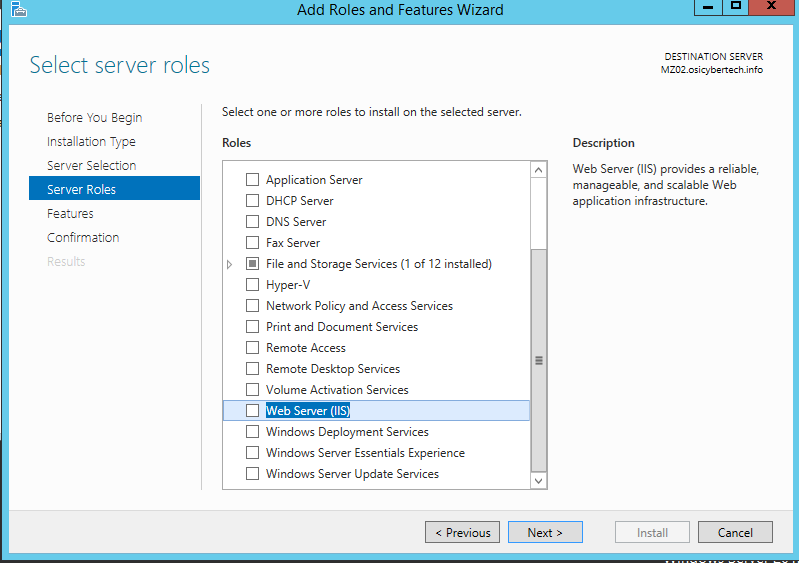This screenshot has width=799, height=563.
Task: Click the Install button
Action: coord(652,532)
